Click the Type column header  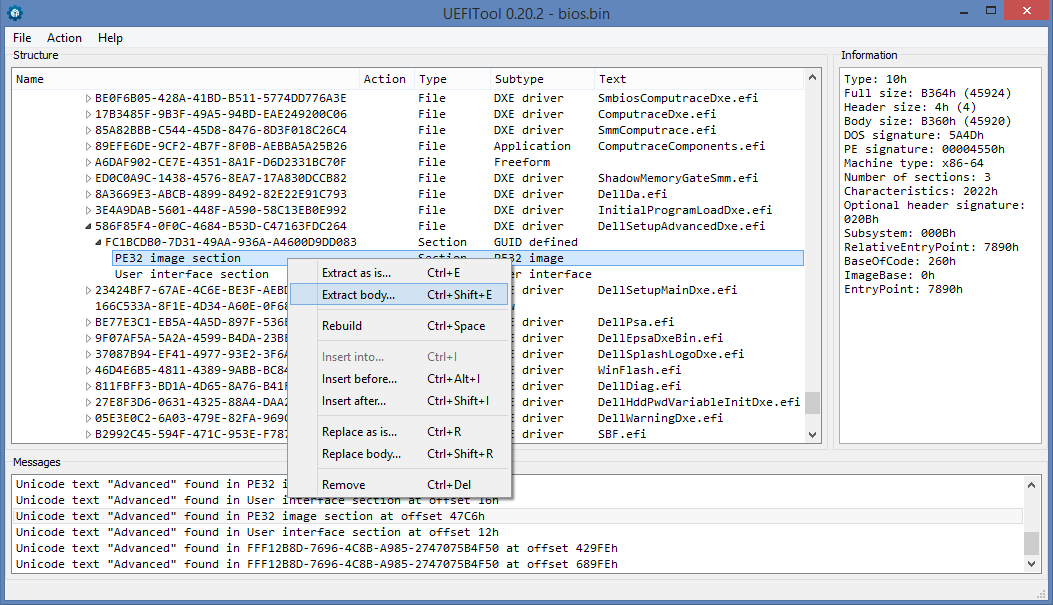pos(451,79)
